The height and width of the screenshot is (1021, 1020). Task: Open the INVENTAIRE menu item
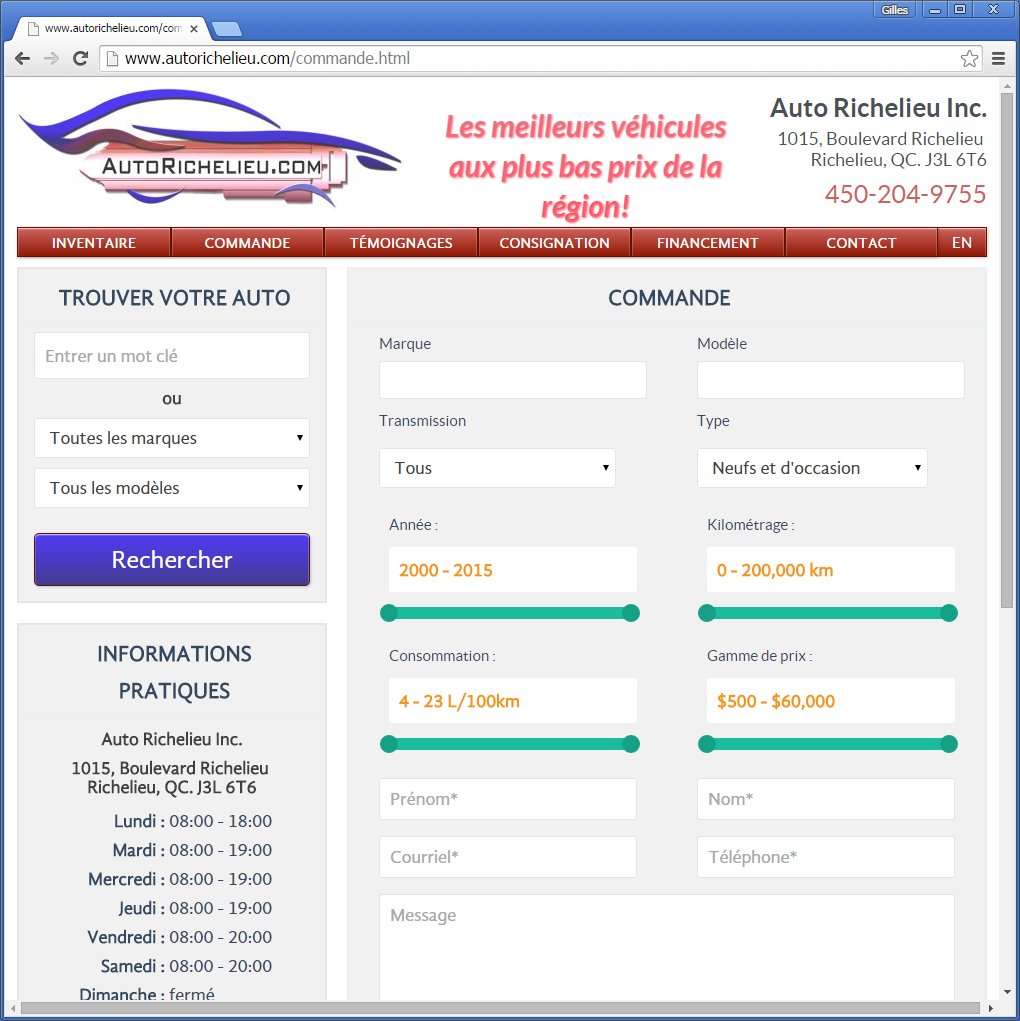[94, 243]
